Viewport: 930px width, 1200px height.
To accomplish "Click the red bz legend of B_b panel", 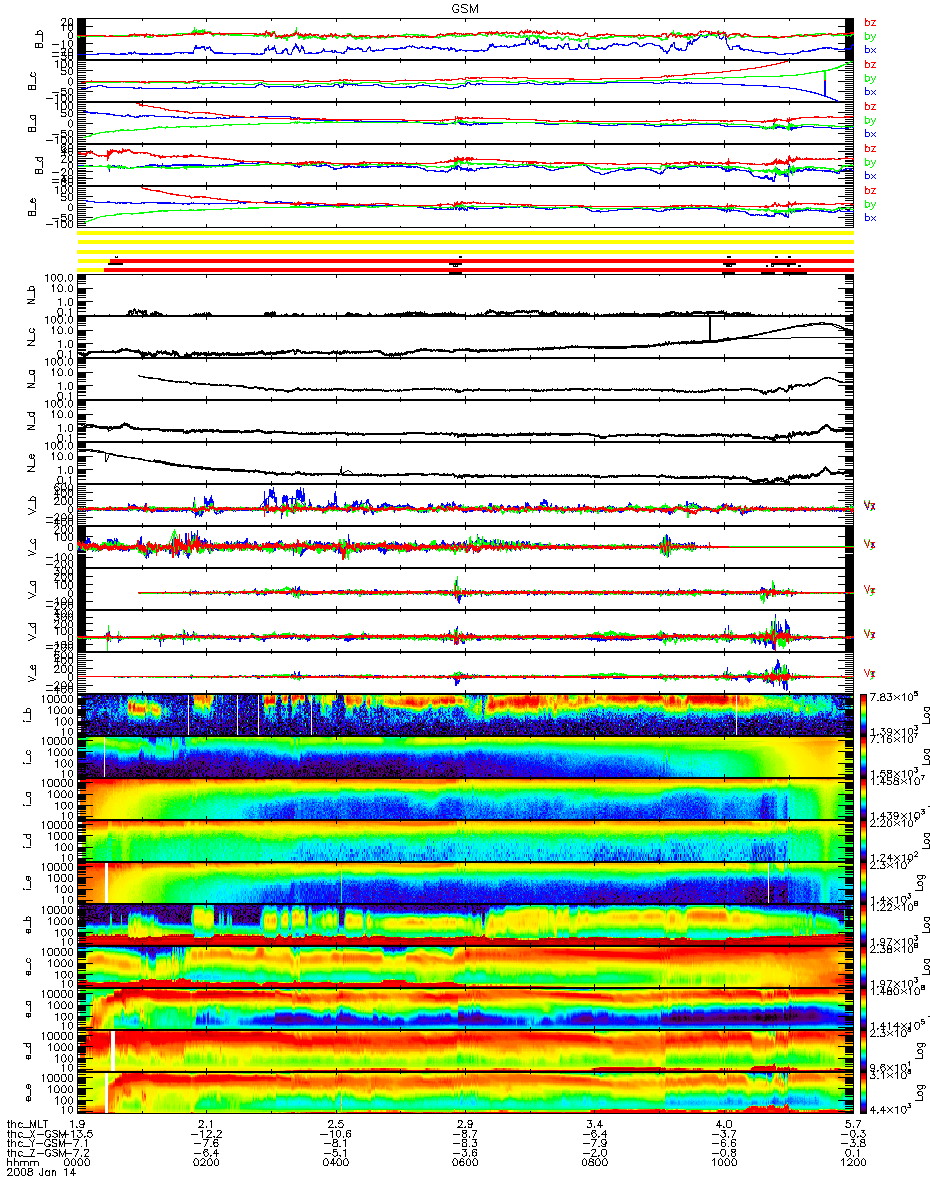I will 869,23.
